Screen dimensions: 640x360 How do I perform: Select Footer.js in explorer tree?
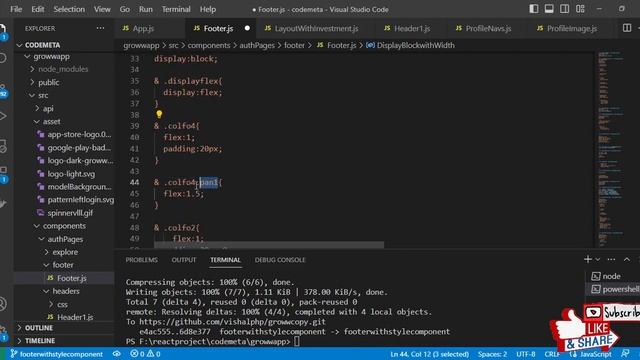(x=64, y=278)
